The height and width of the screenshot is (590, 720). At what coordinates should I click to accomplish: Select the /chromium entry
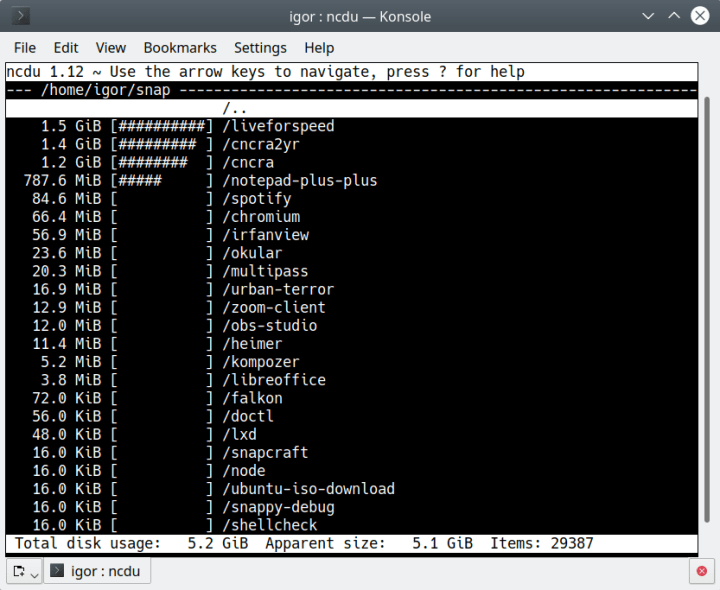point(352,217)
